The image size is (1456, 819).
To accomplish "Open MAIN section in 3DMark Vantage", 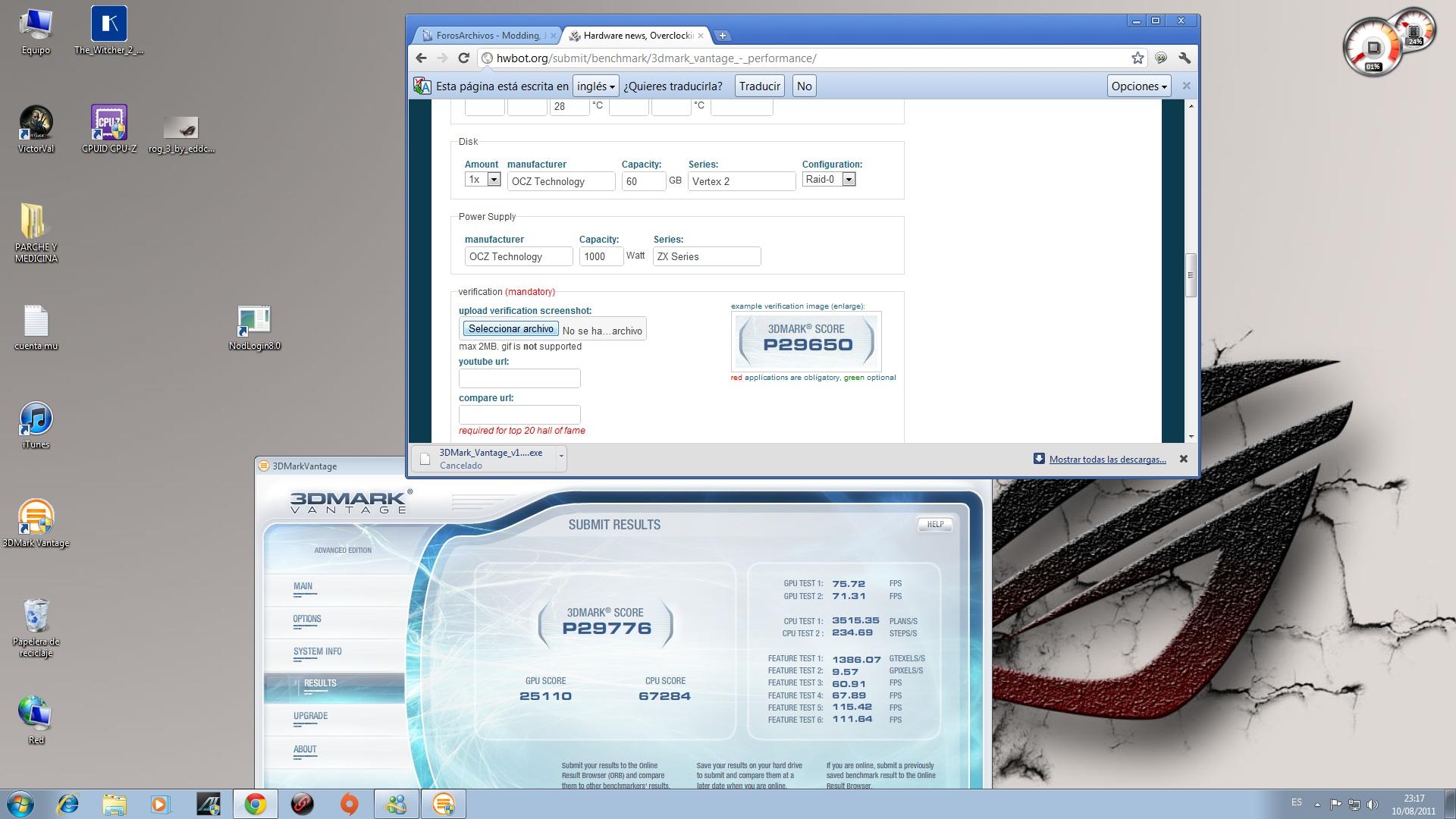I will (303, 586).
